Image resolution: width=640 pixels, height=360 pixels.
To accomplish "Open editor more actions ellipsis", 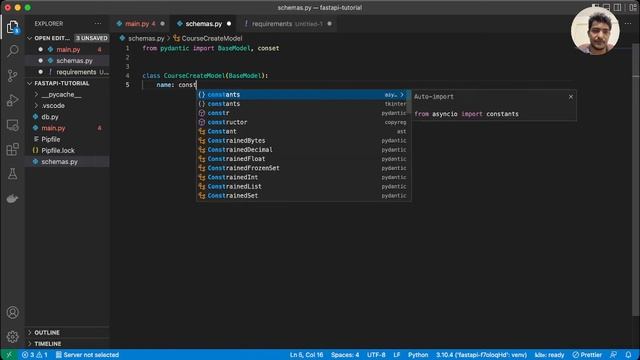I will click(x=628, y=24).
